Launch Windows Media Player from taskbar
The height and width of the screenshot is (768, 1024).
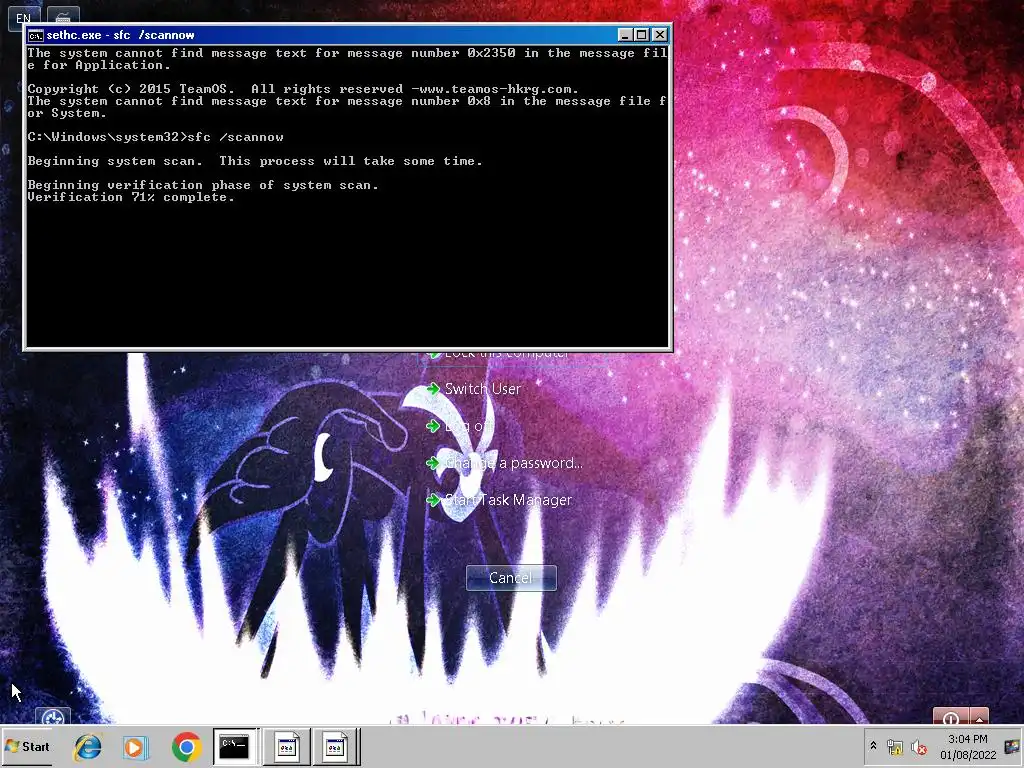pyautogui.click(x=135, y=746)
